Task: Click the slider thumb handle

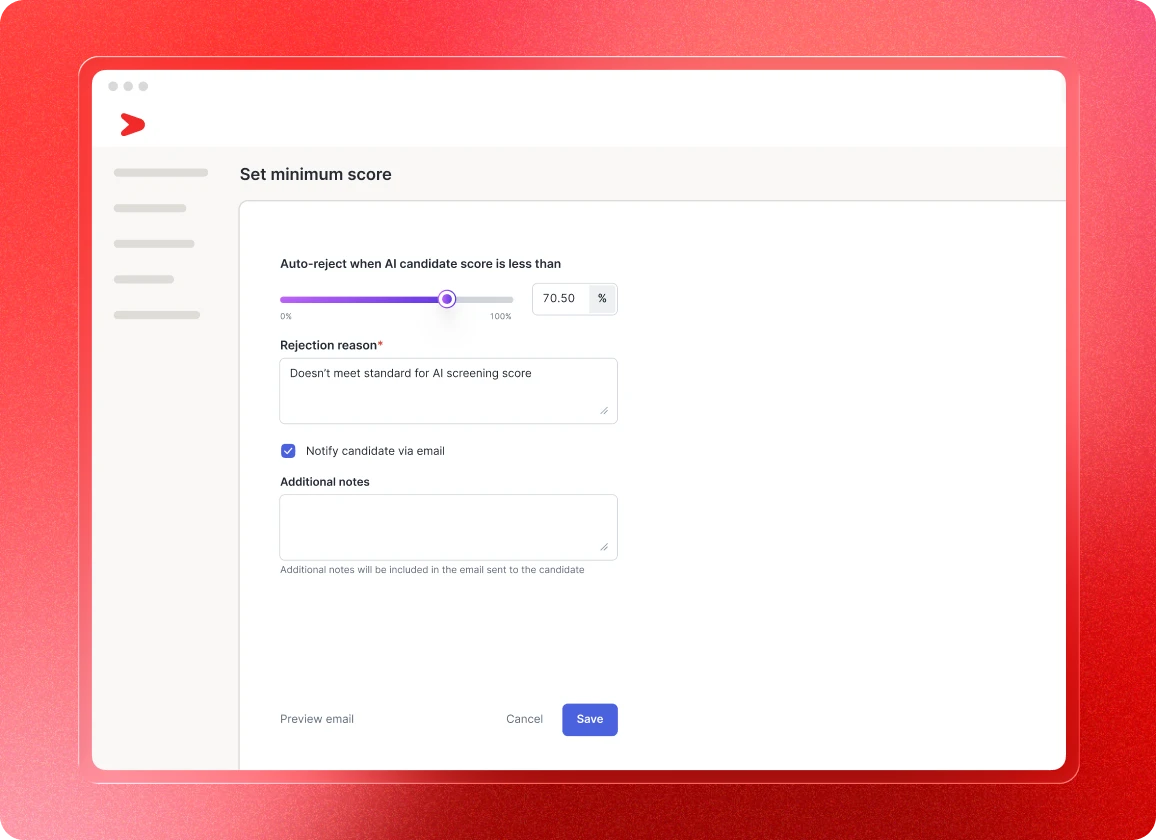Action: click(x=447, y=299)
